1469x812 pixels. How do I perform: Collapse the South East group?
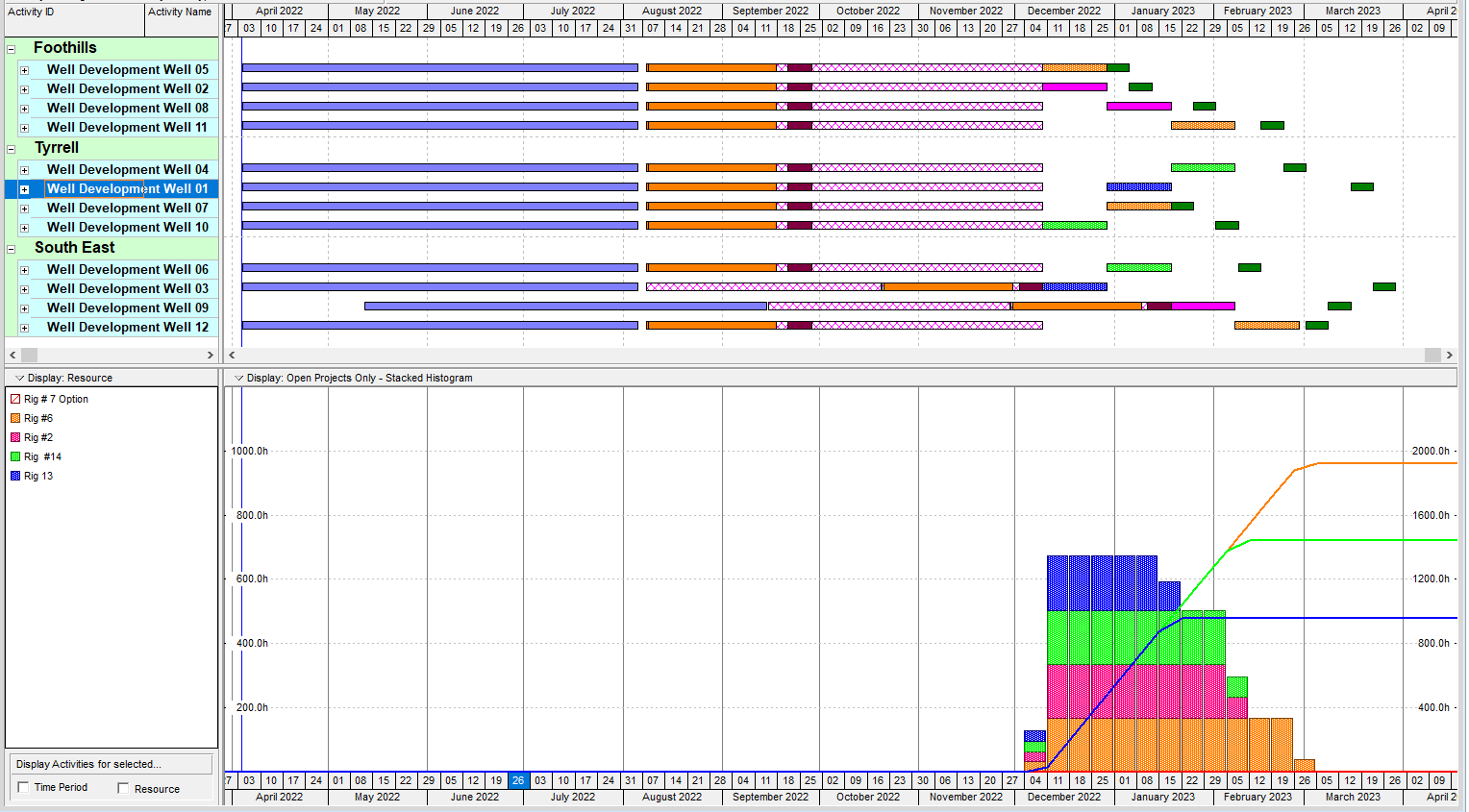pos(12,249)
